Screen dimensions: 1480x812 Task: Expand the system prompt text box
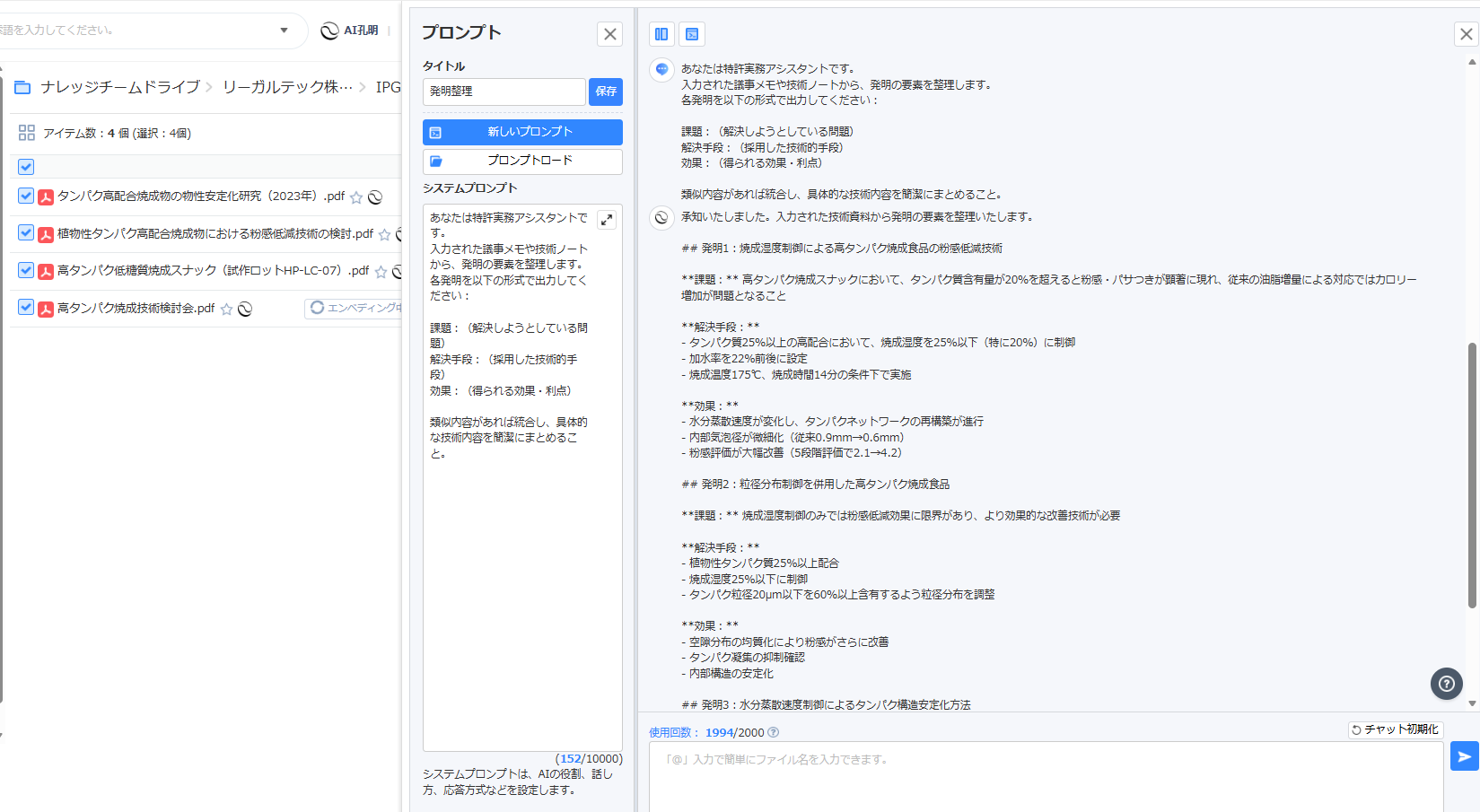607,220
